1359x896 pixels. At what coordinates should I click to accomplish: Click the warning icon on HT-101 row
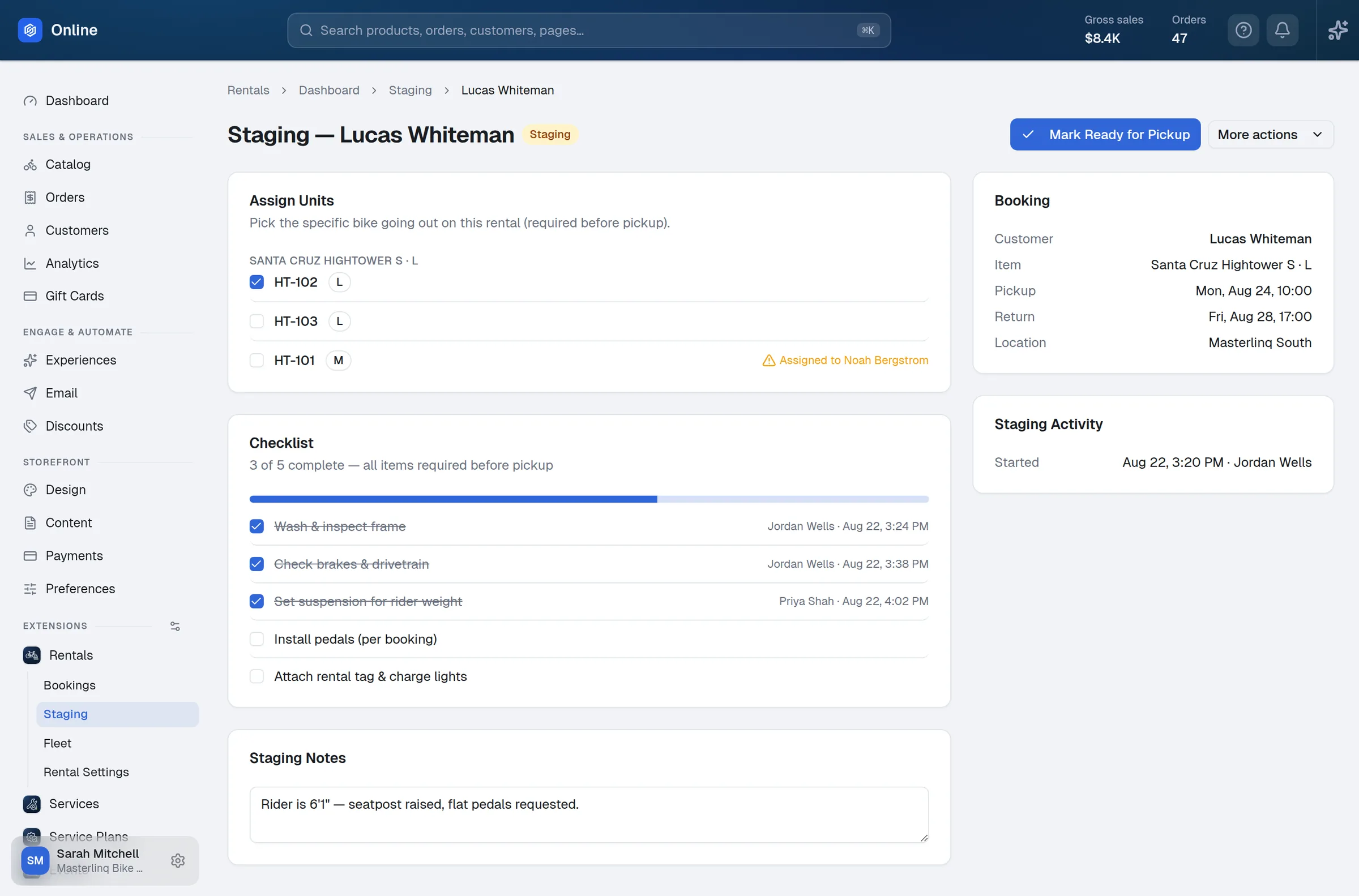click(x=768, y=360)
